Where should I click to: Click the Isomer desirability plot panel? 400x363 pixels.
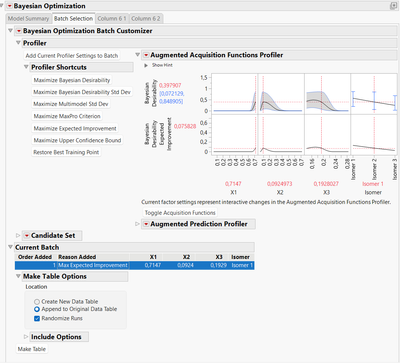tap(374, 94)
